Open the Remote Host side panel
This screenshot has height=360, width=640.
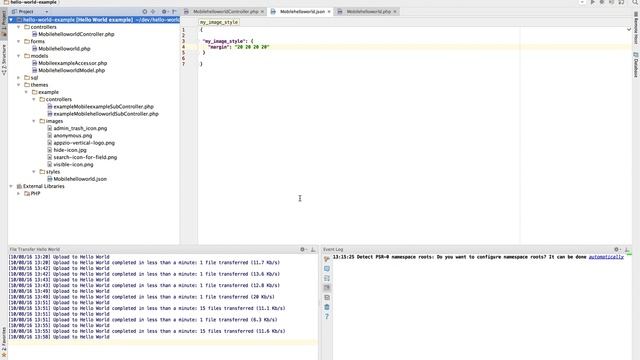pos(636,28)
